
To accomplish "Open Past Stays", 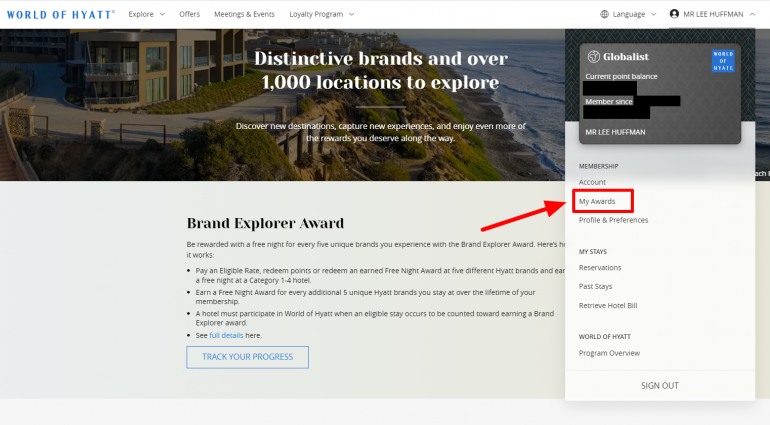I will click(595, 286).
